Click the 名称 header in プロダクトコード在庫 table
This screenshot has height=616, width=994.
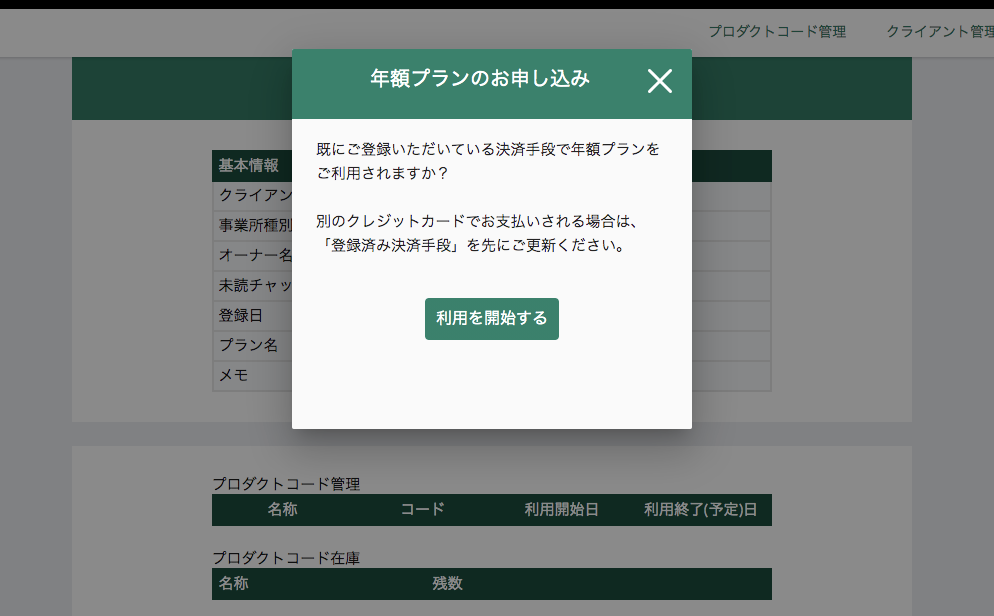click(233, 584)
